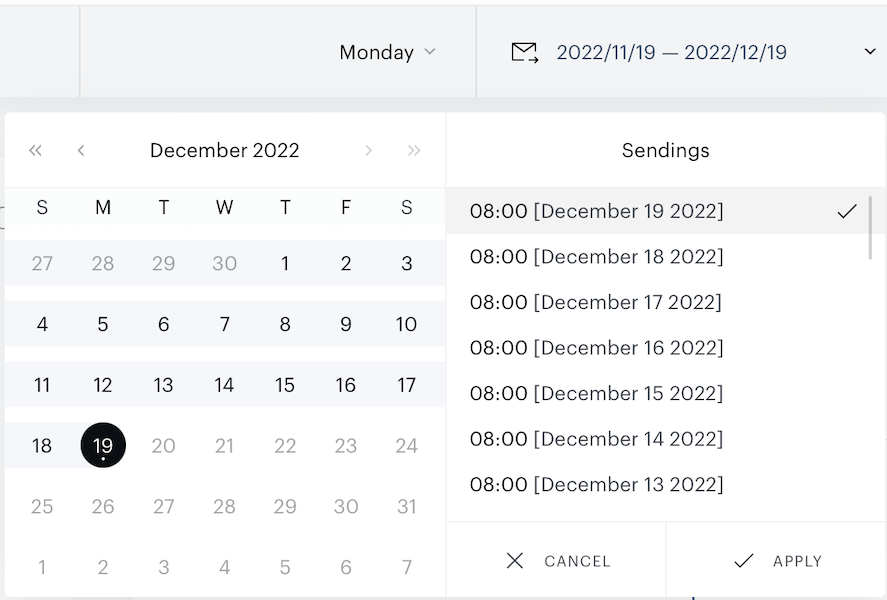Apply the selected date
This screenshot has width=887, height=600.
(776, 560)
